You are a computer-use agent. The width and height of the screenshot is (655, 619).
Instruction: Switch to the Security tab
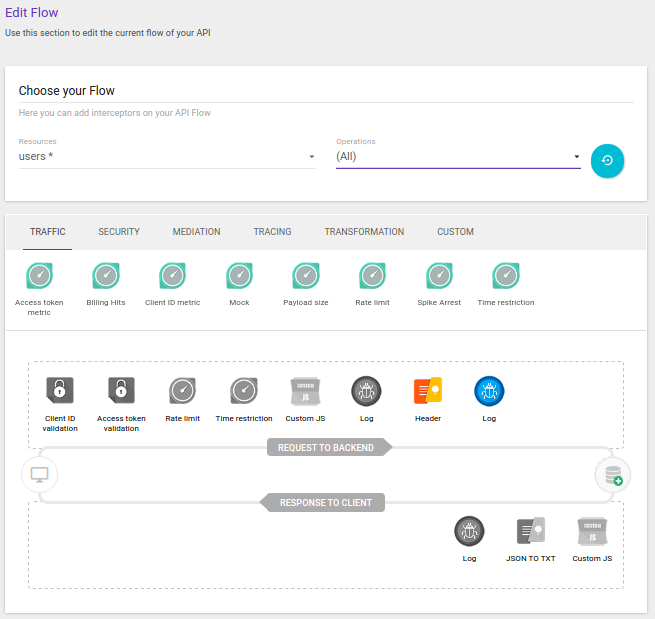tap(119, 232)
